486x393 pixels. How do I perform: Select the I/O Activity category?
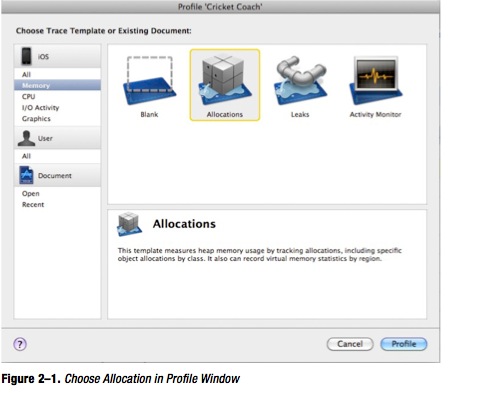click(57, 107)
